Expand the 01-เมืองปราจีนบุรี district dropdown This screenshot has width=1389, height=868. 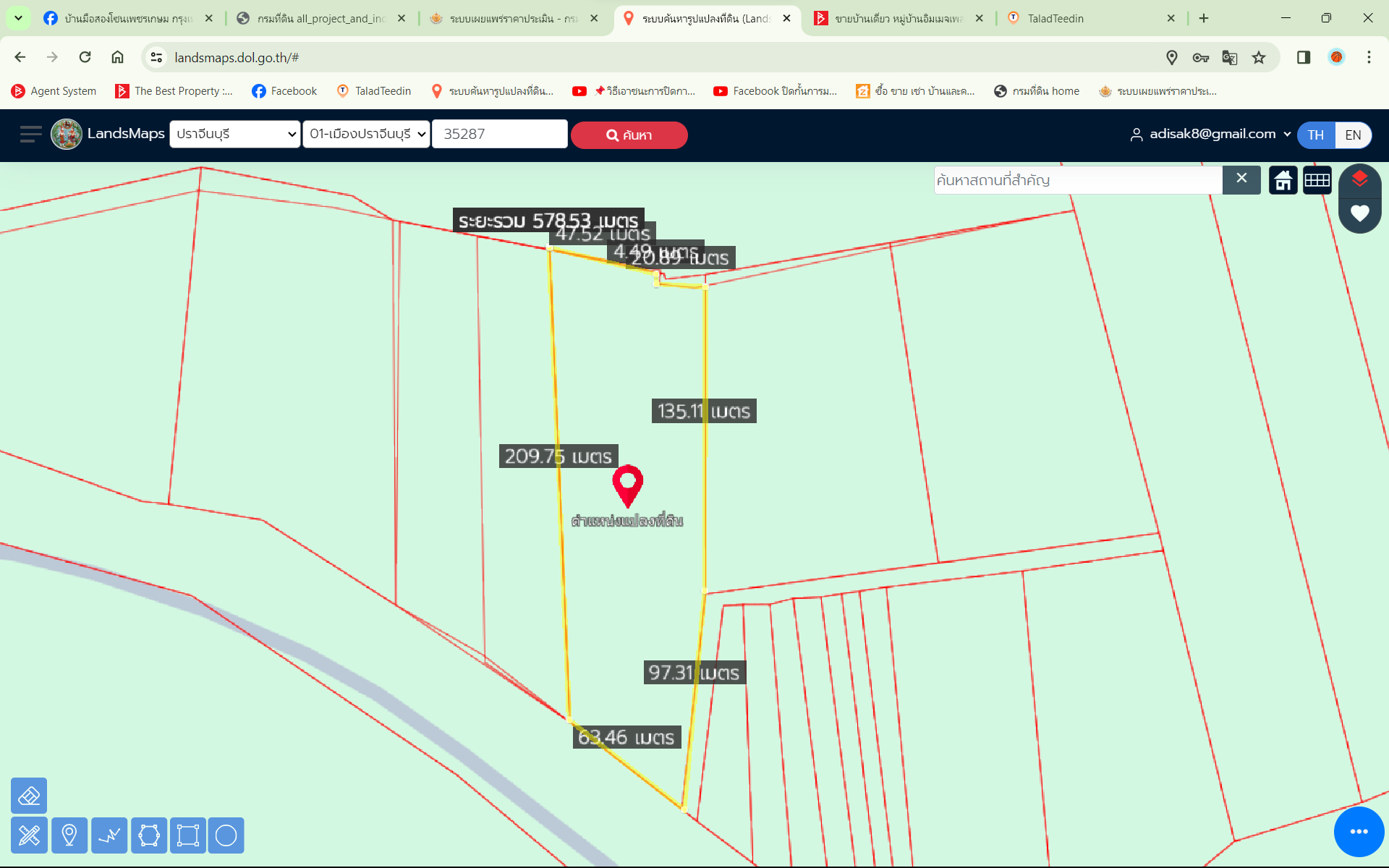366,134
